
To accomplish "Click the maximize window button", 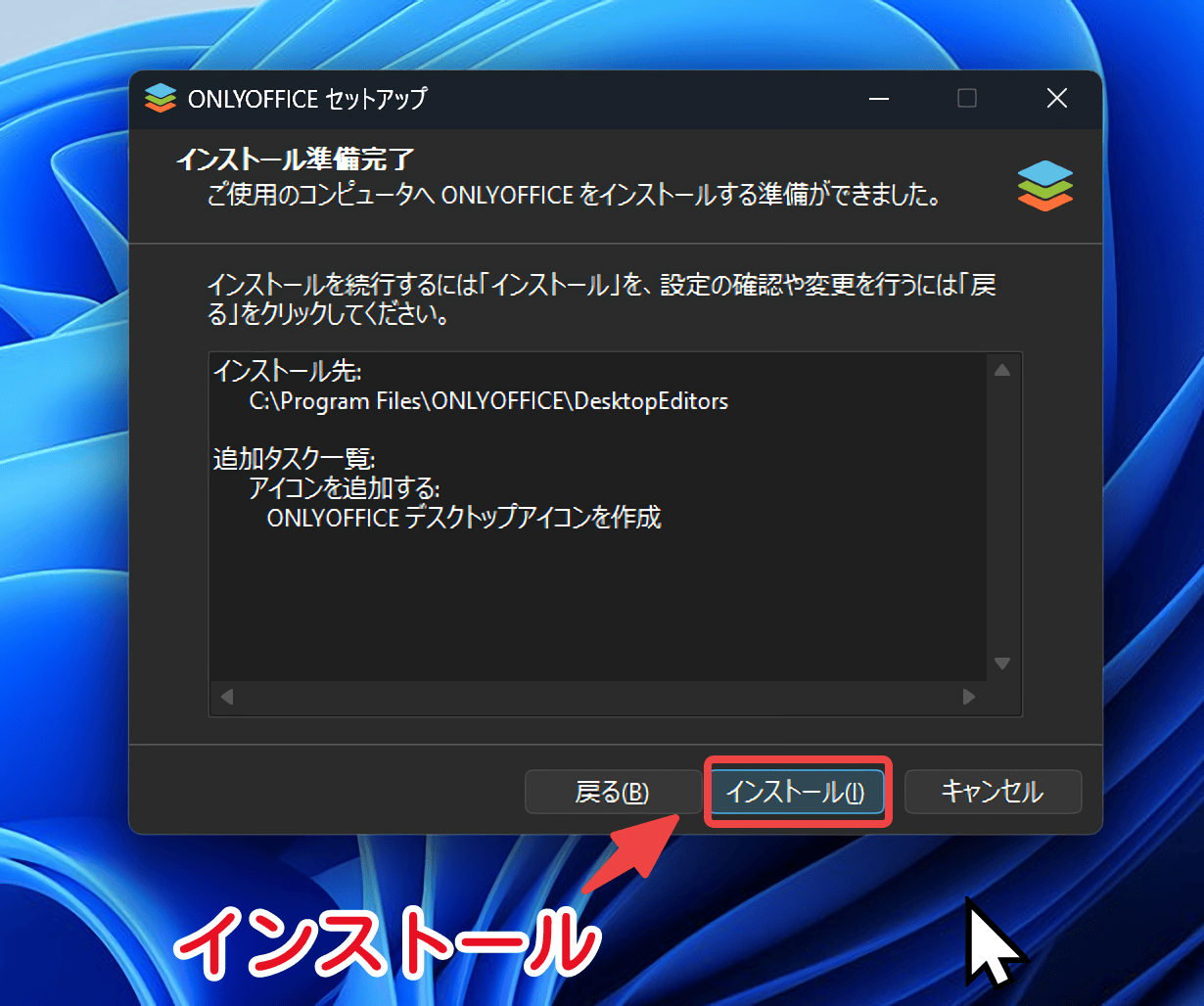I will click(967, 99).
